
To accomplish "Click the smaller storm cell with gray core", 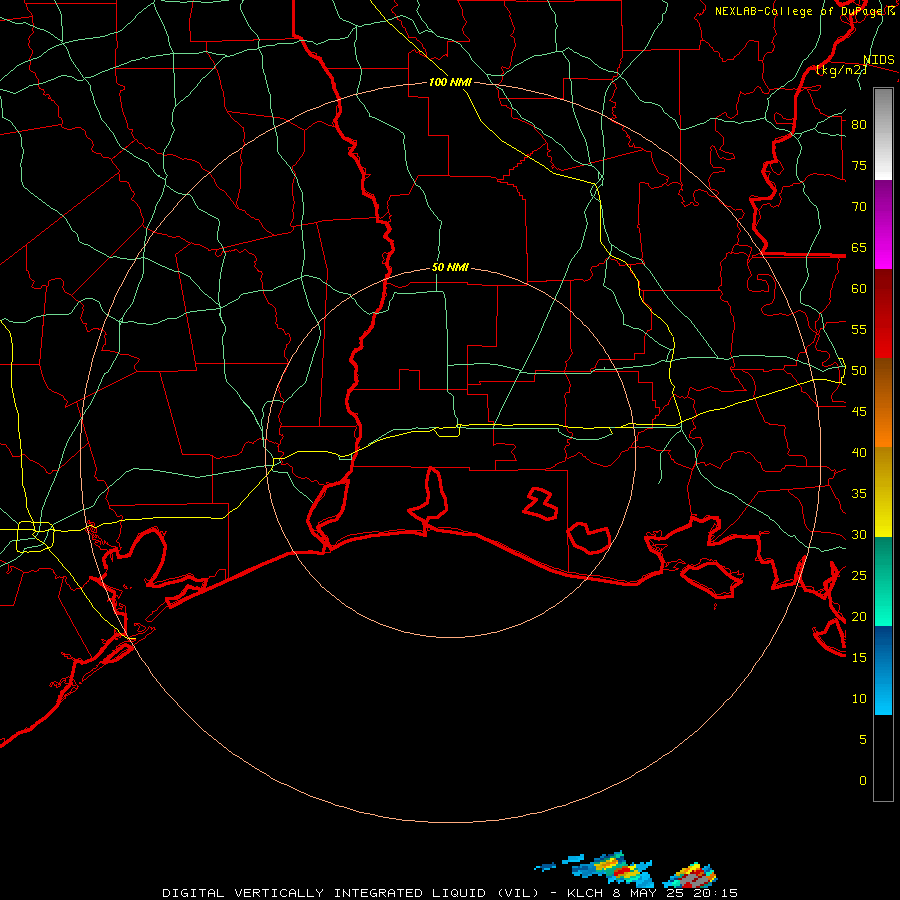I will pos(690,875).
